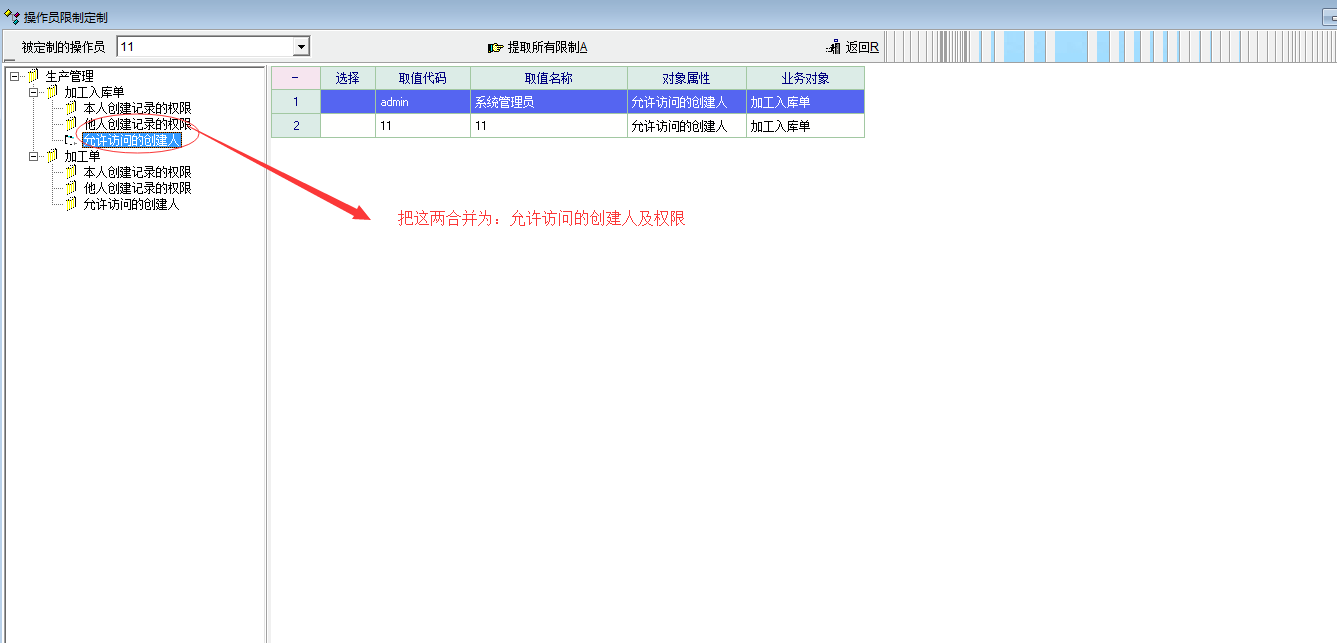Open the 被定制的操作员 dropdown arrow
Image resolution: width=1337 pixels, height=643 pixels.
pos(300,47)
